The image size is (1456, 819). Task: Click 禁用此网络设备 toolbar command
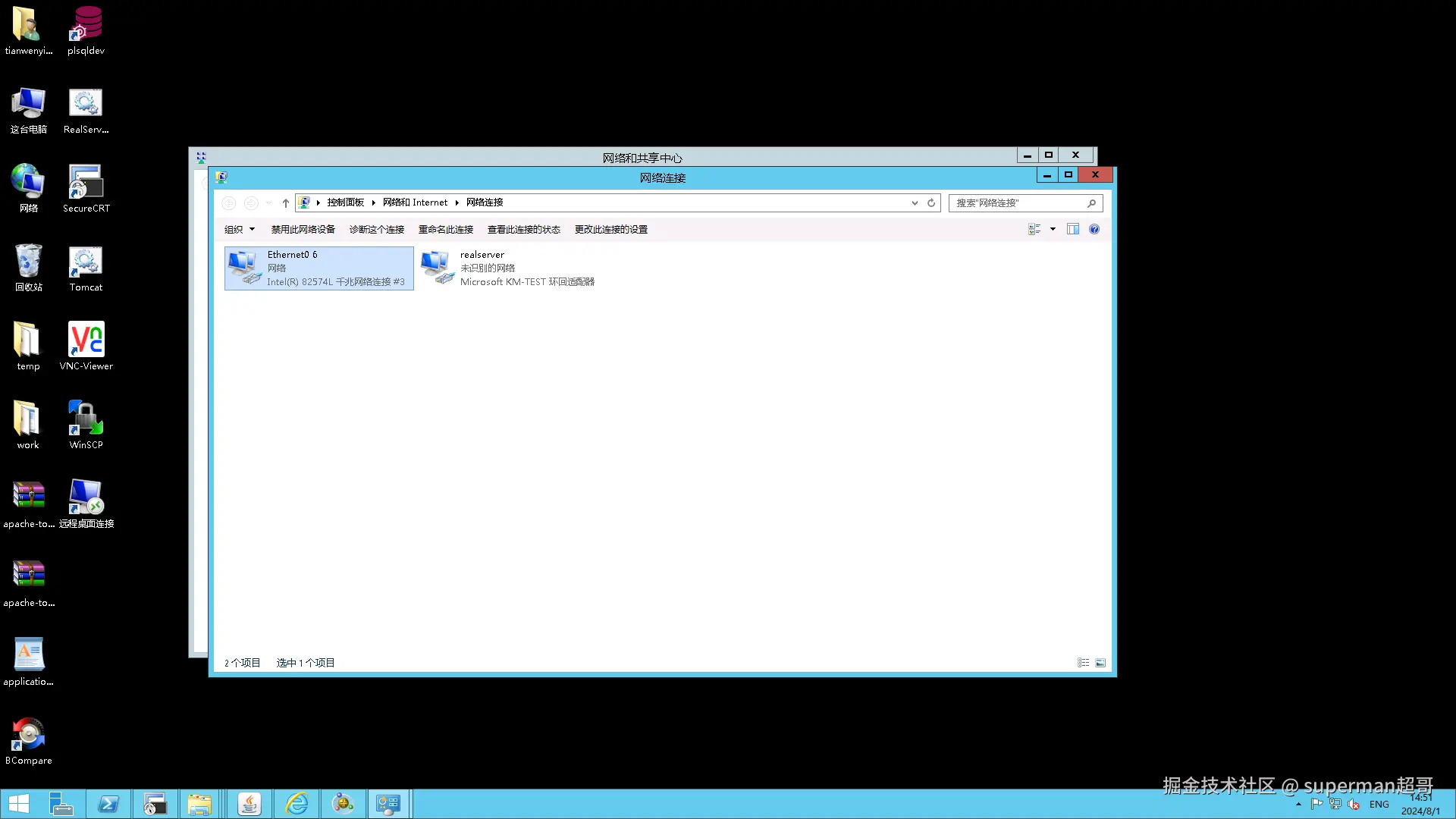tap(303, 229)
